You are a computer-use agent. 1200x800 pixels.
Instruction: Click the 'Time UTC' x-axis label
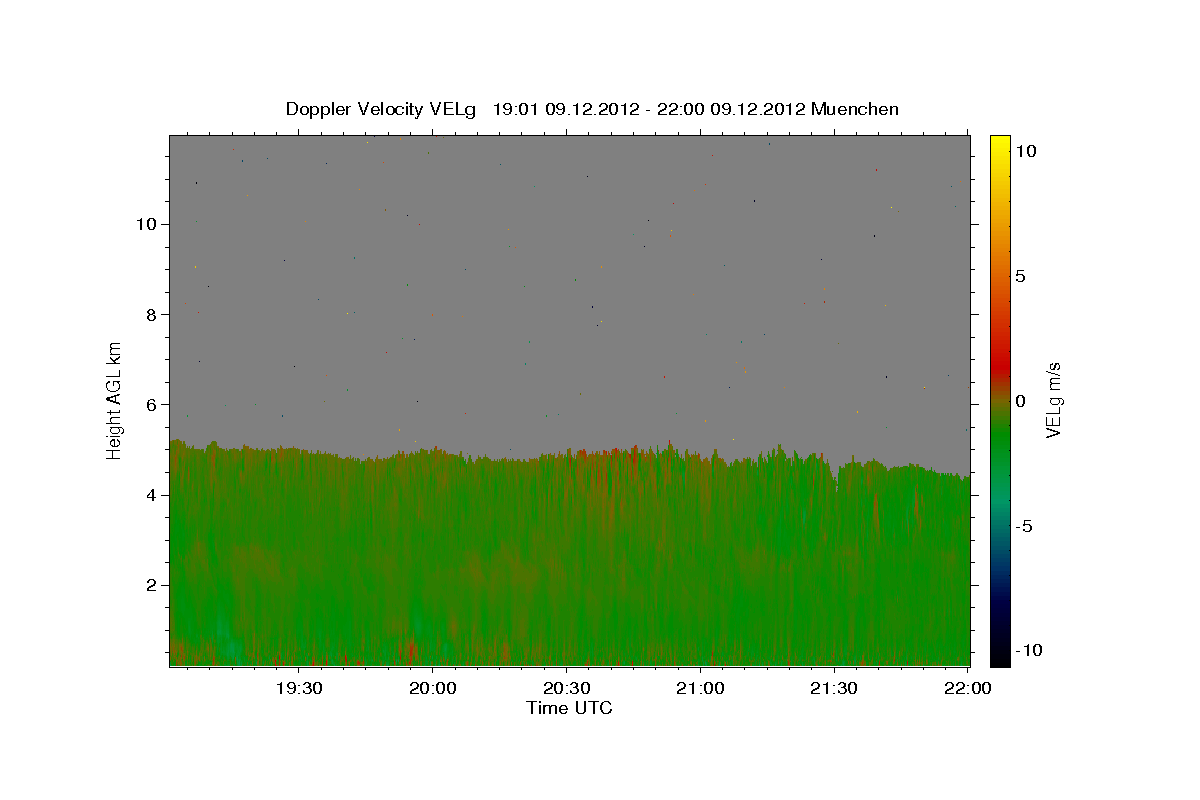coord(569,708)
